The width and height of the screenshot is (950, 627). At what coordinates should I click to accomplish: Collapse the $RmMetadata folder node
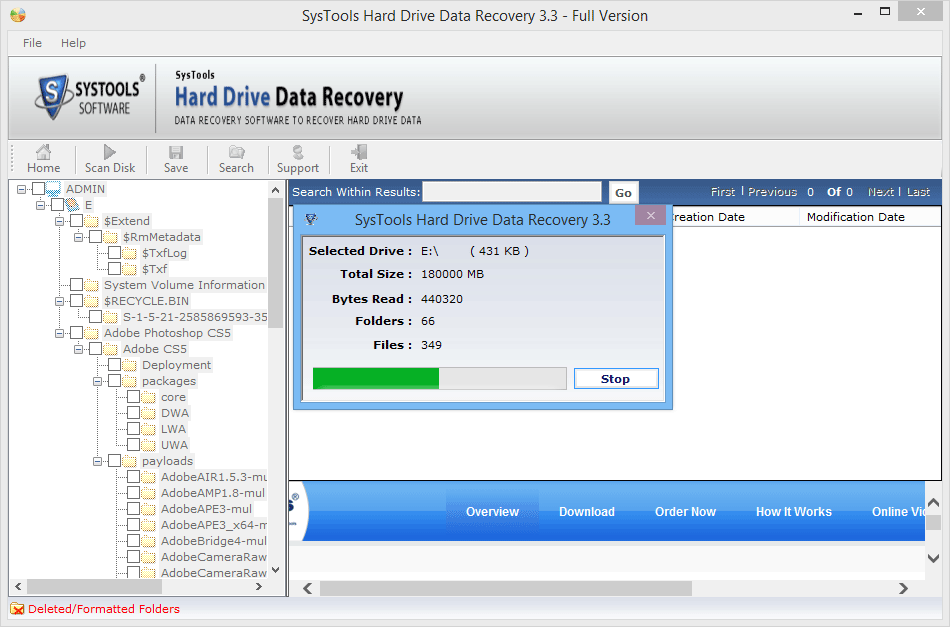click(x=79, y=237)
